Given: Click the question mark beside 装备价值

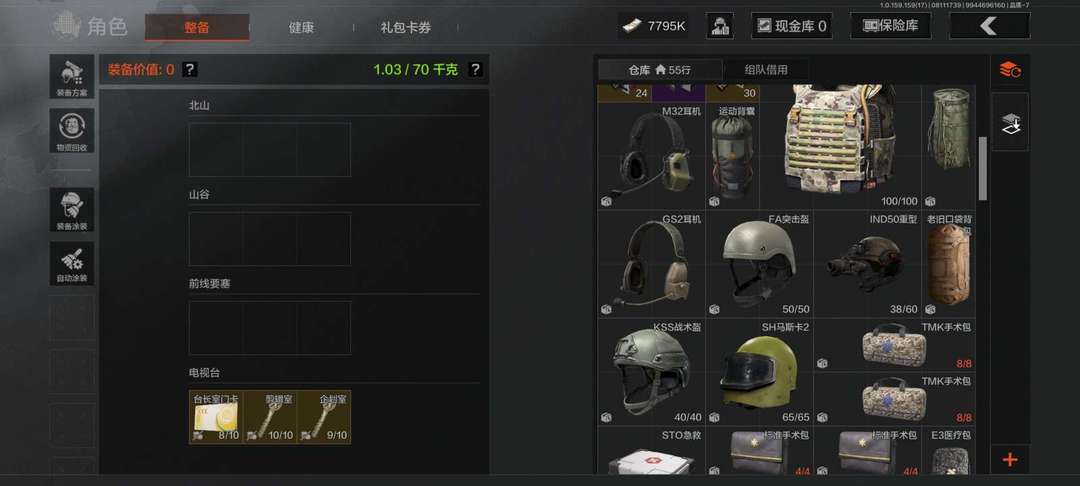Looking at the screenshot, I should pos(190,70).
